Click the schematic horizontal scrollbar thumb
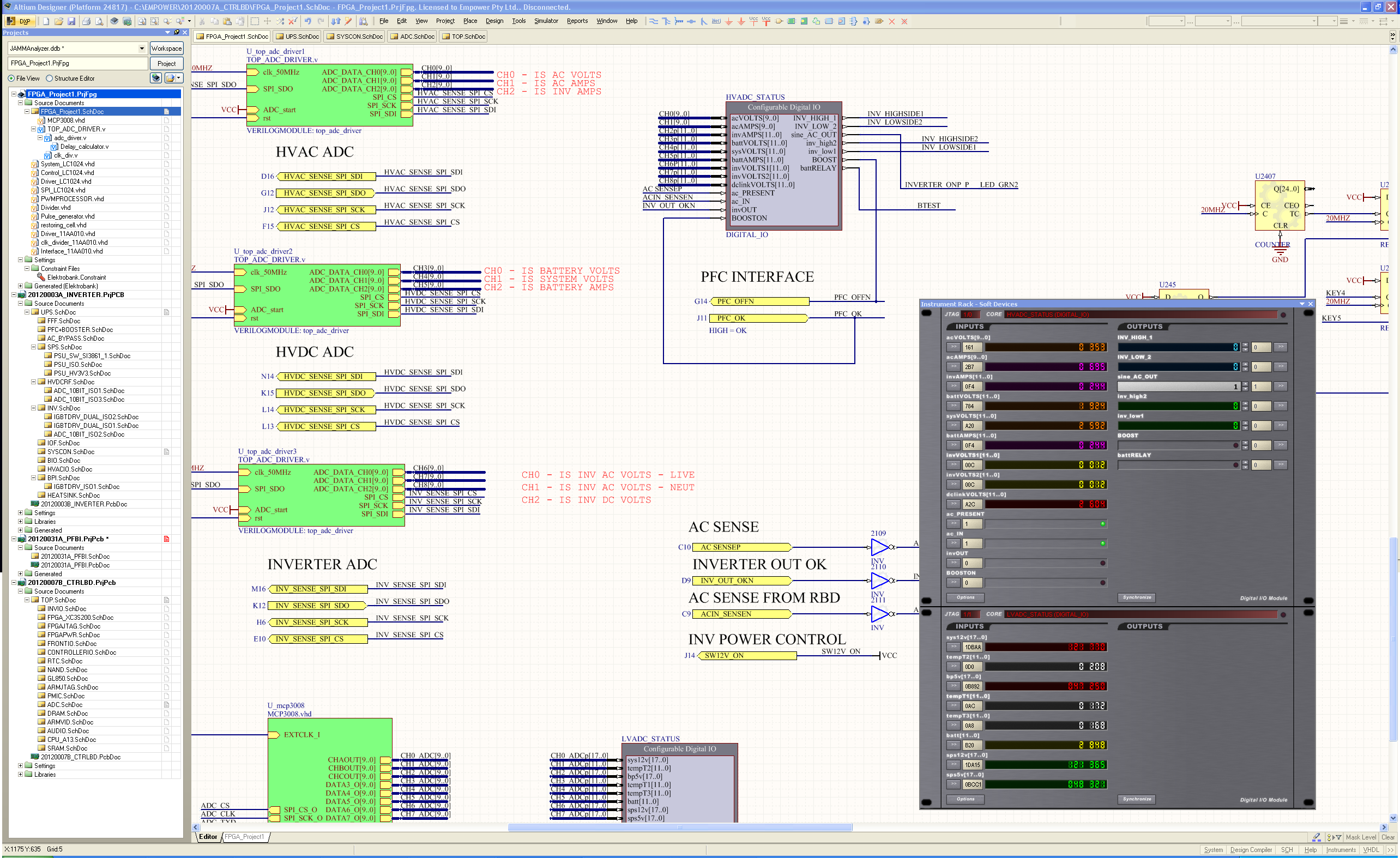Screen dimensions: 1400x858 679,827
